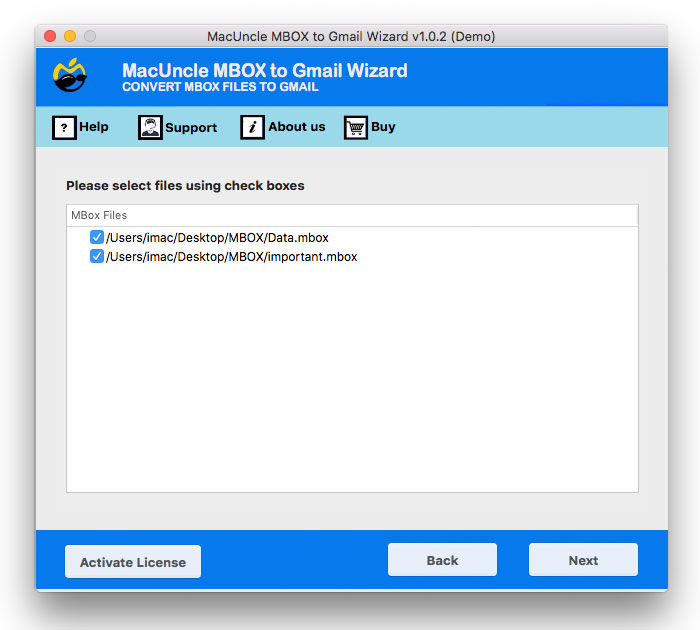Click the MacUncle logo icon
The image size is (700, 630).
pyautogui.click(x=69, y=75)
